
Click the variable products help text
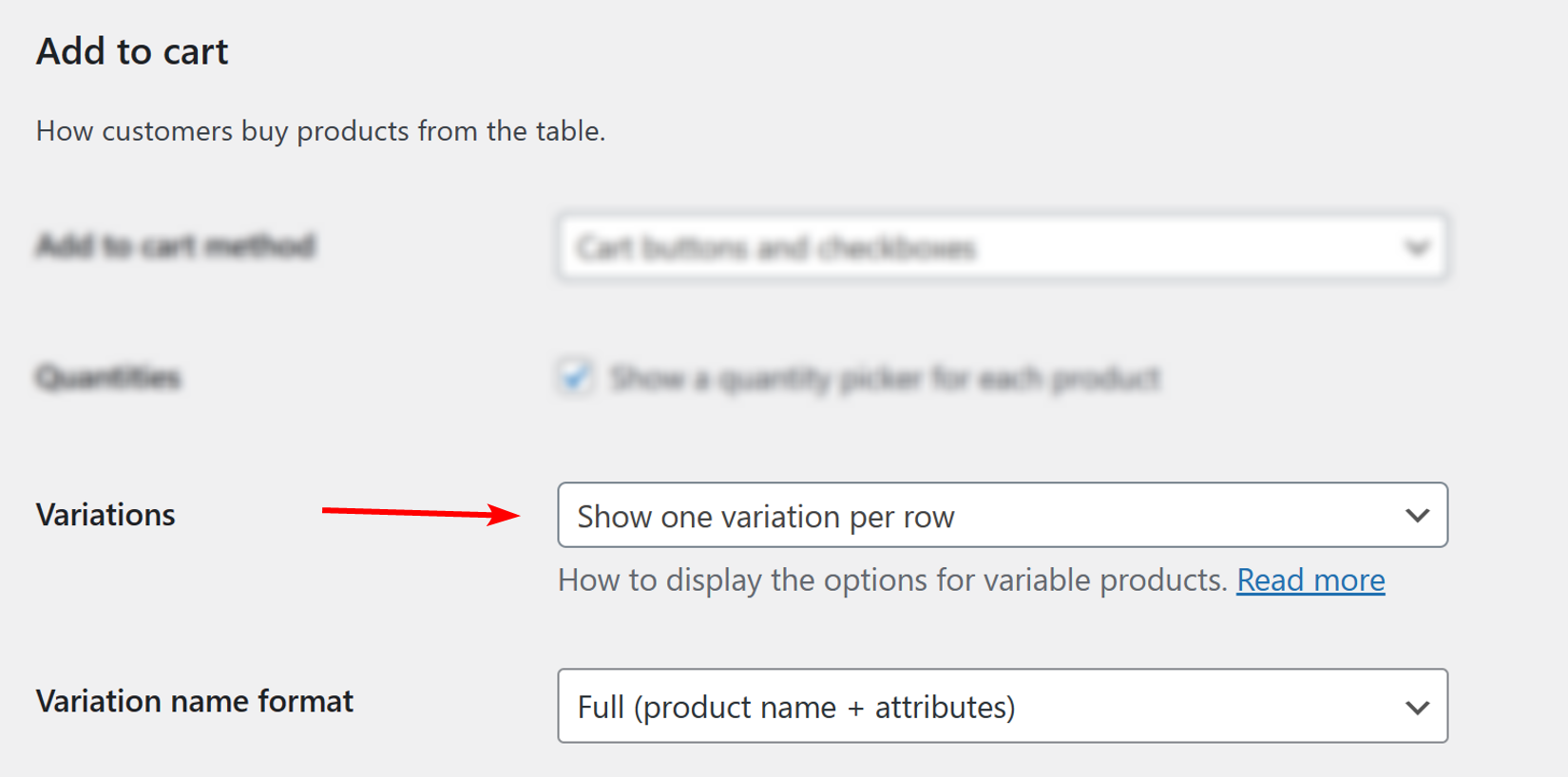point(893,579)
